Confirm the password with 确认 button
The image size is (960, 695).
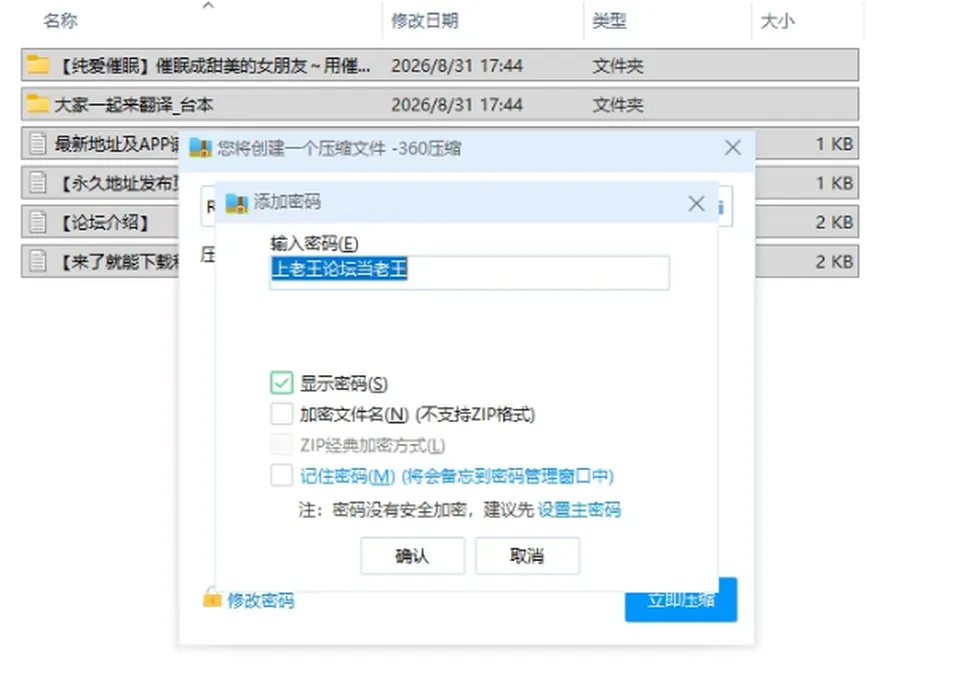click(x=413, y=556)
